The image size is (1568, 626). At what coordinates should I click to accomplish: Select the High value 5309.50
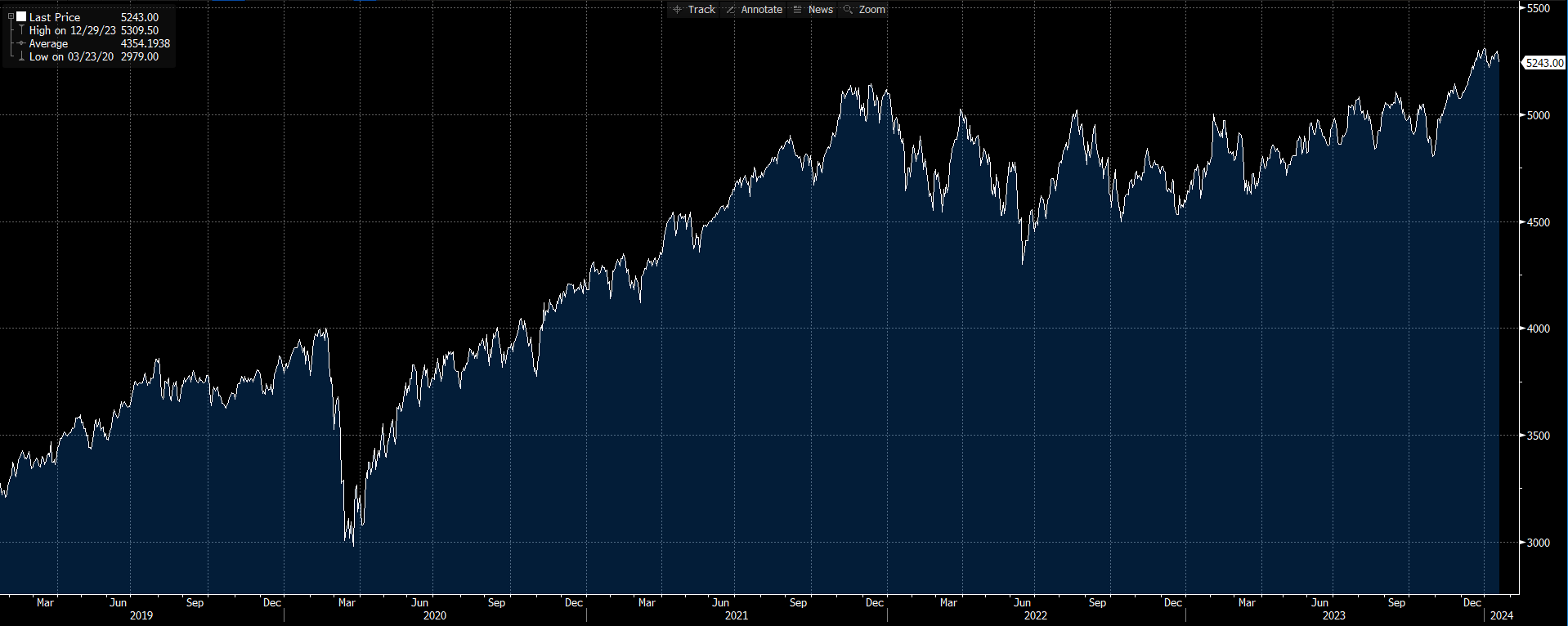pos(140,30)
